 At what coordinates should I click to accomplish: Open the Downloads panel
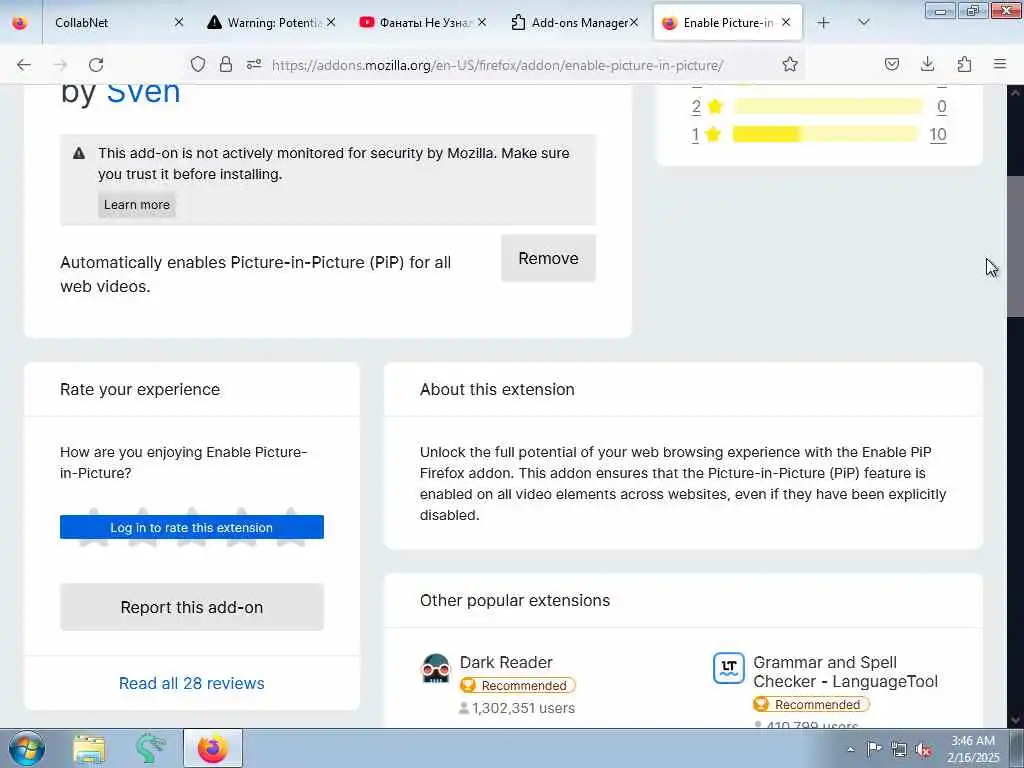tap(927, 64)
